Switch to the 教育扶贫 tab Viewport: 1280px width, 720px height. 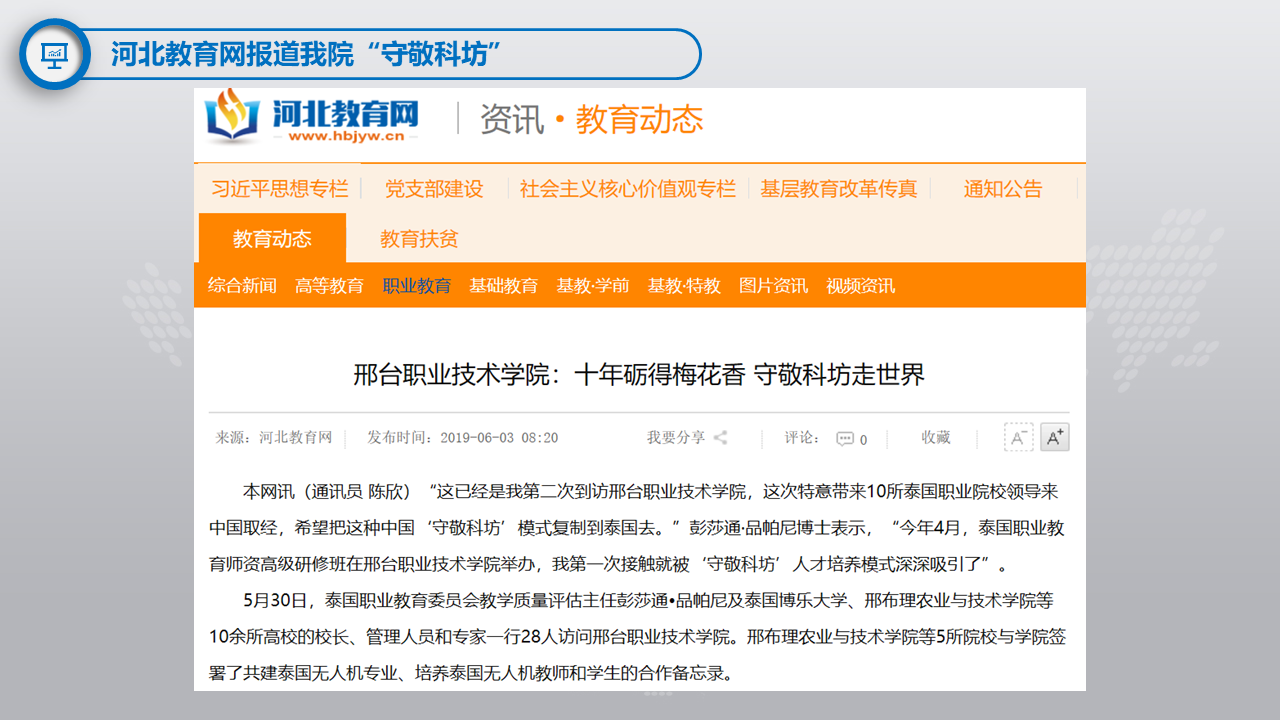[419, 239]
